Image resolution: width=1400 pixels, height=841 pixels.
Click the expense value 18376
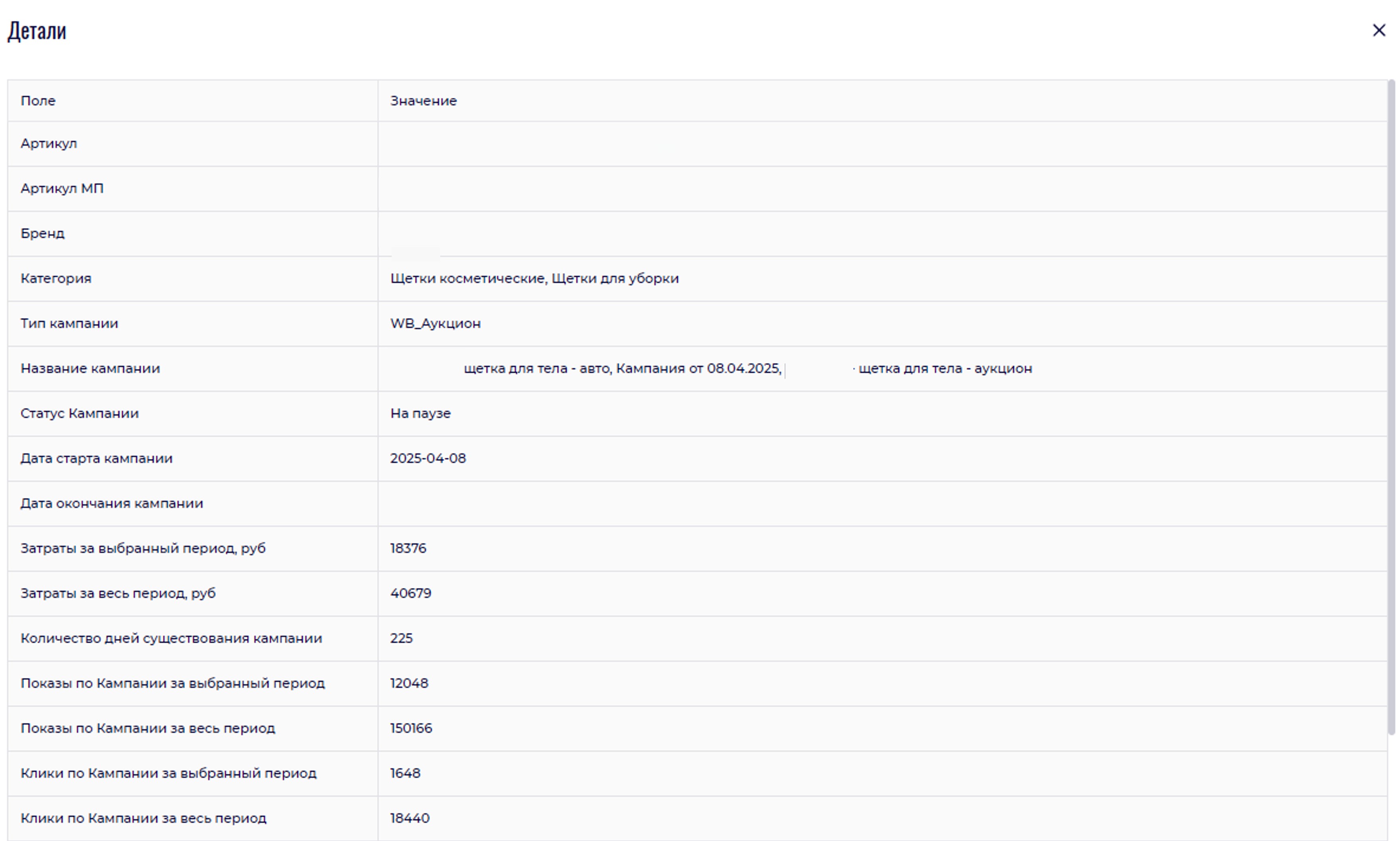pos(408,548)
